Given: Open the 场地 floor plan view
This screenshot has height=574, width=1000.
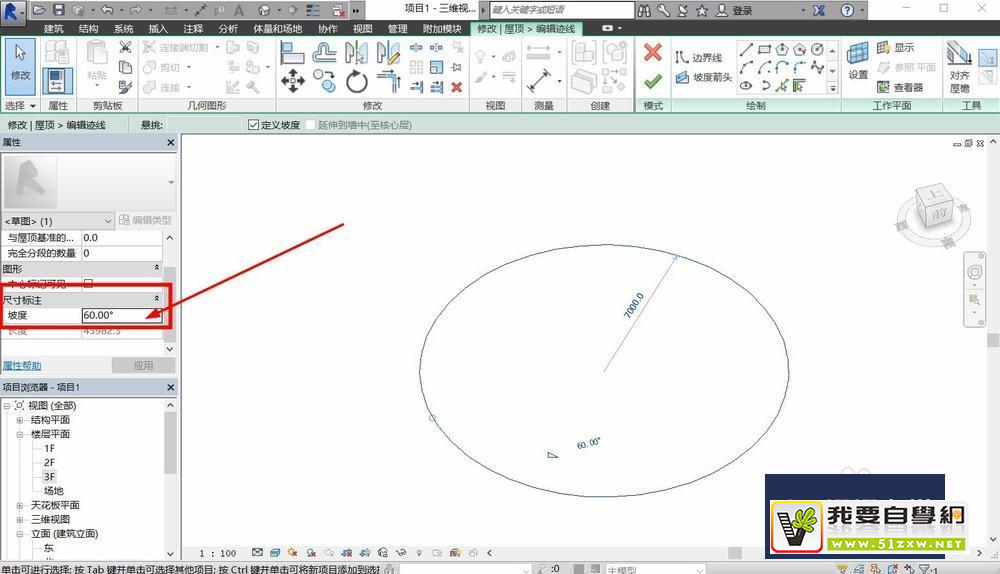Looking at the screenshot, I should 54,491.
